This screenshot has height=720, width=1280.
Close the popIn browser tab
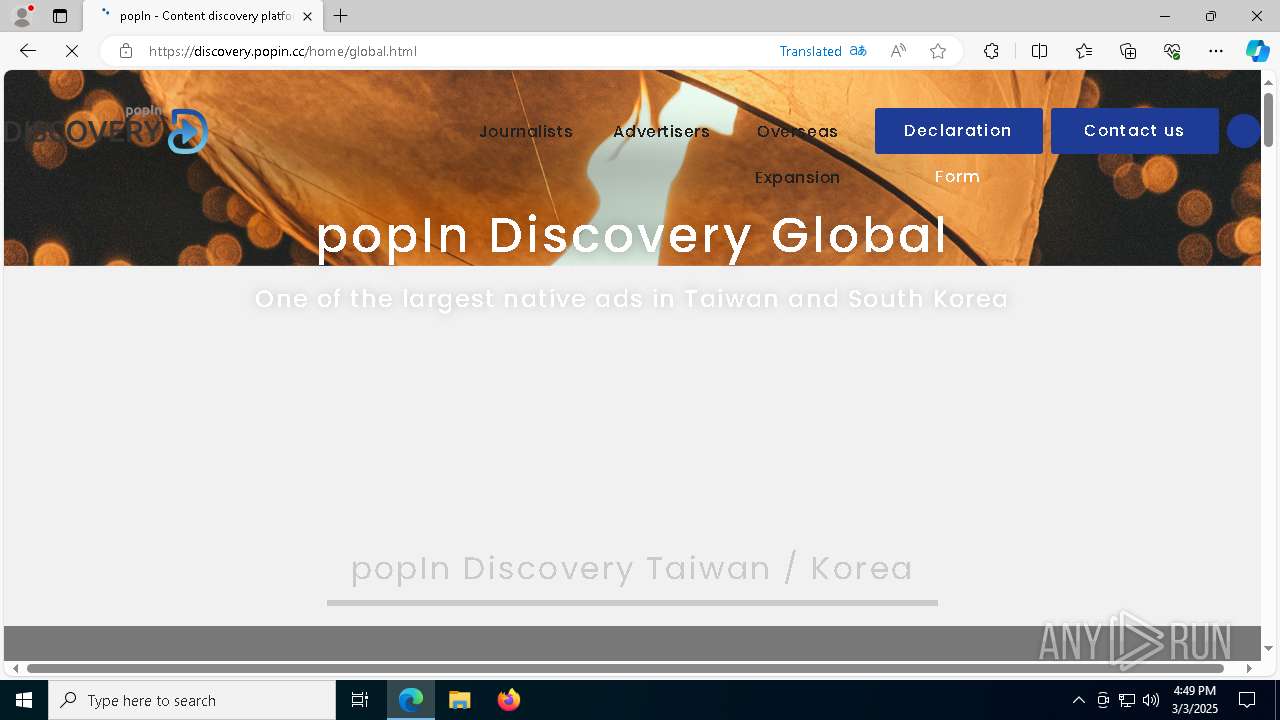point(307,16)
